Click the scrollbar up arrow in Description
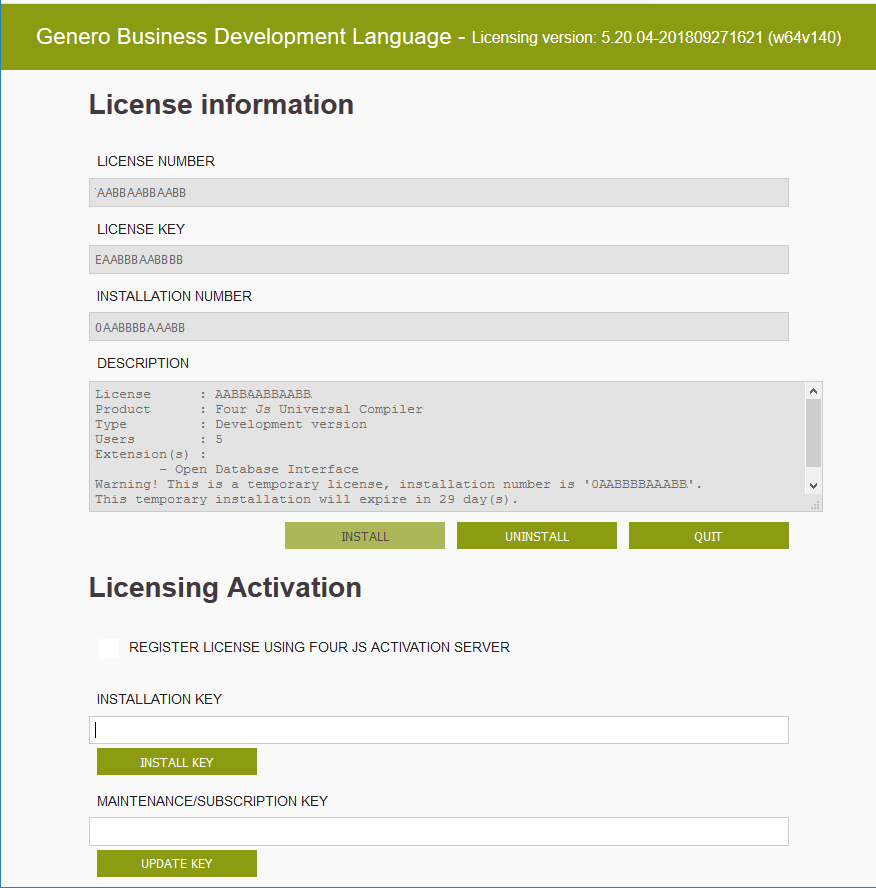This screenshot has width=876, height=888. [811, 390]
